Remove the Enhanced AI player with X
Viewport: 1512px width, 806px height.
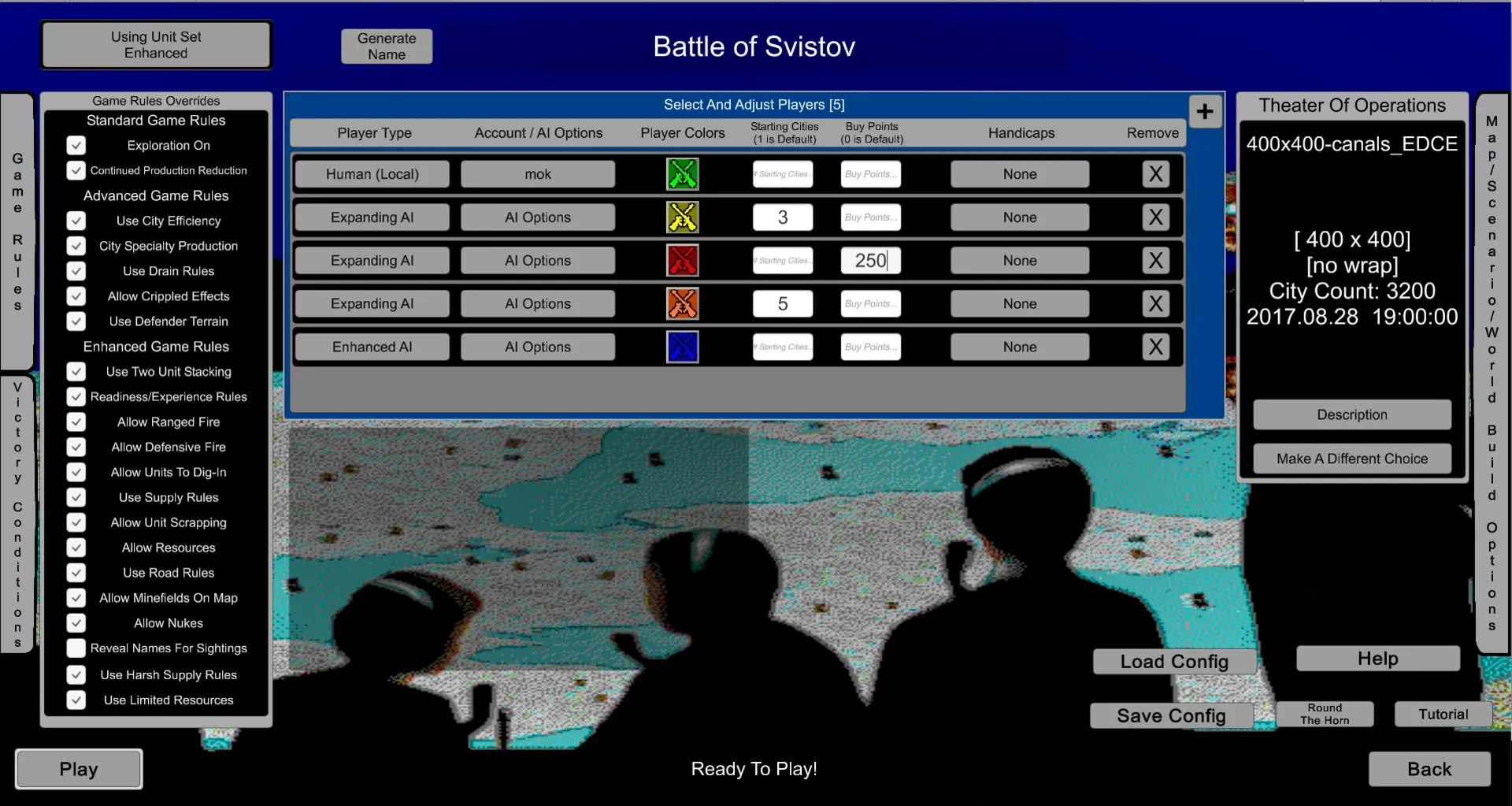click(1155, 347)
